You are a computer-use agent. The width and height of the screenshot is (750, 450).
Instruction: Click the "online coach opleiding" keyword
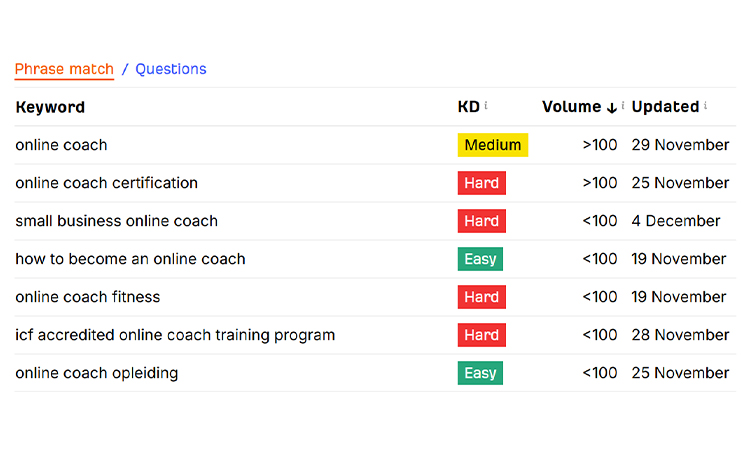click(96, 373)
